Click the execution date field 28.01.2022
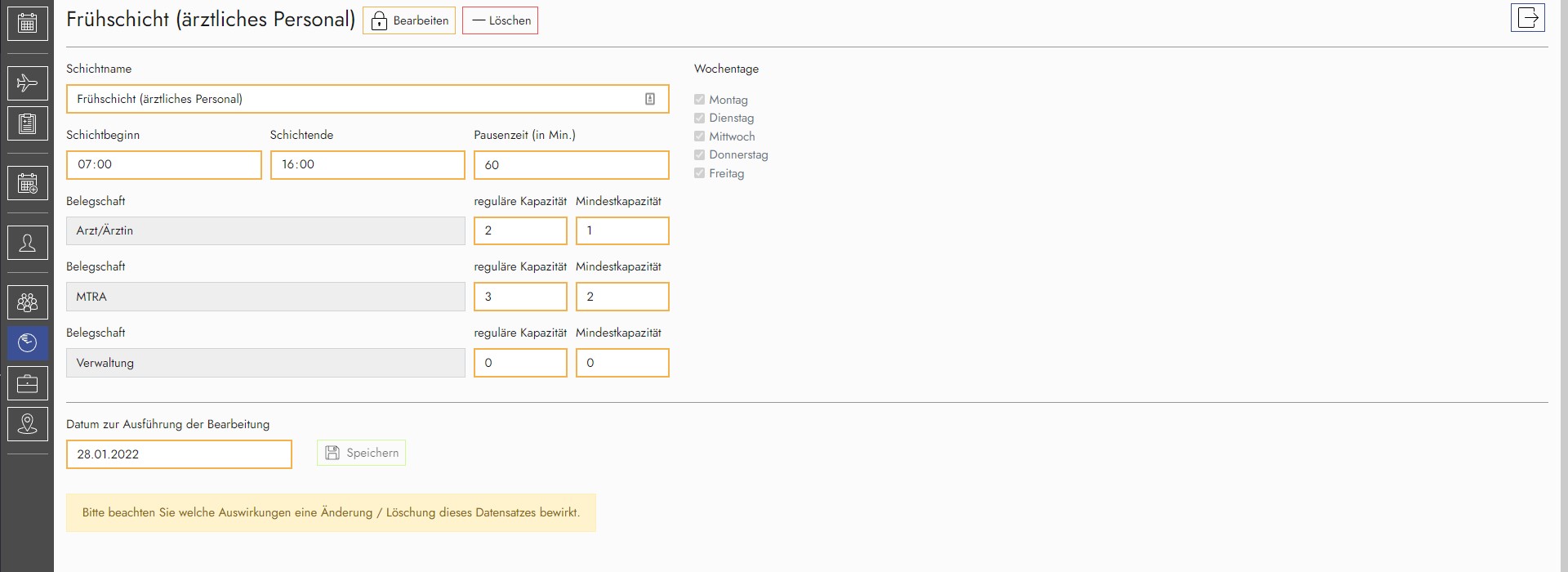This screenshot has height=572, width=1568. click(x=179, y=454)
